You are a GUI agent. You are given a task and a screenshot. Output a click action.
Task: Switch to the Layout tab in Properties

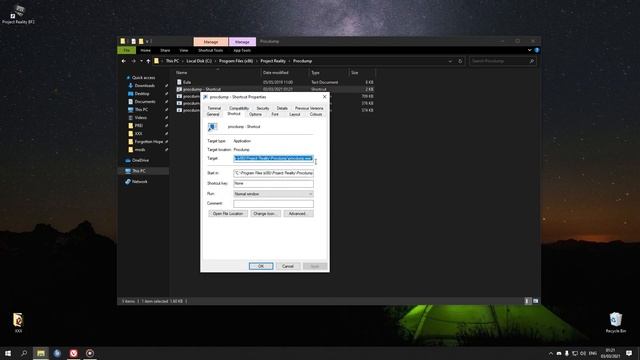(295, 115)
